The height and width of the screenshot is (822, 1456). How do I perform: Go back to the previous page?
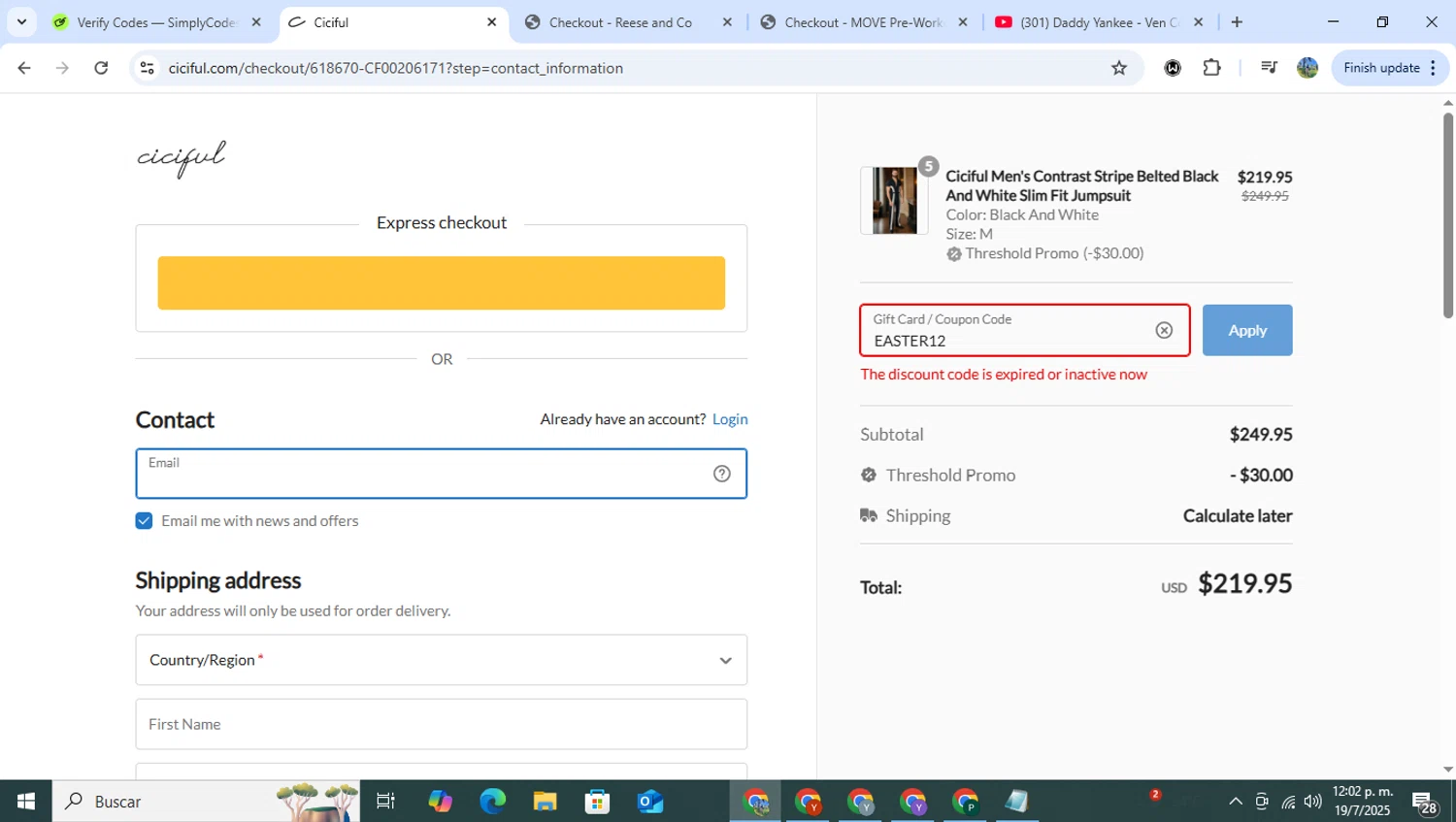24,68
